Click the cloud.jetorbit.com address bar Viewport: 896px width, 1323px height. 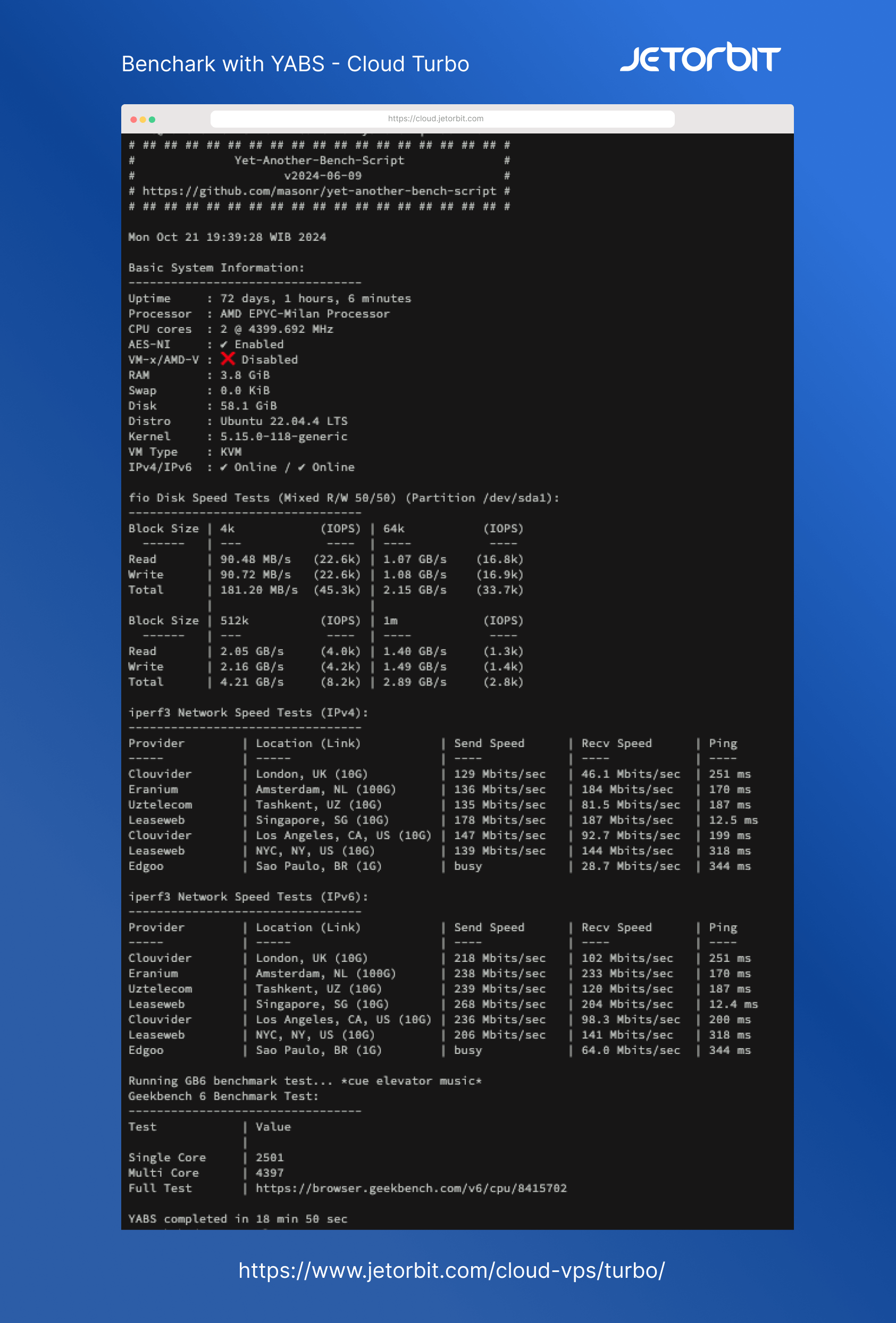[x=442, y=119]
